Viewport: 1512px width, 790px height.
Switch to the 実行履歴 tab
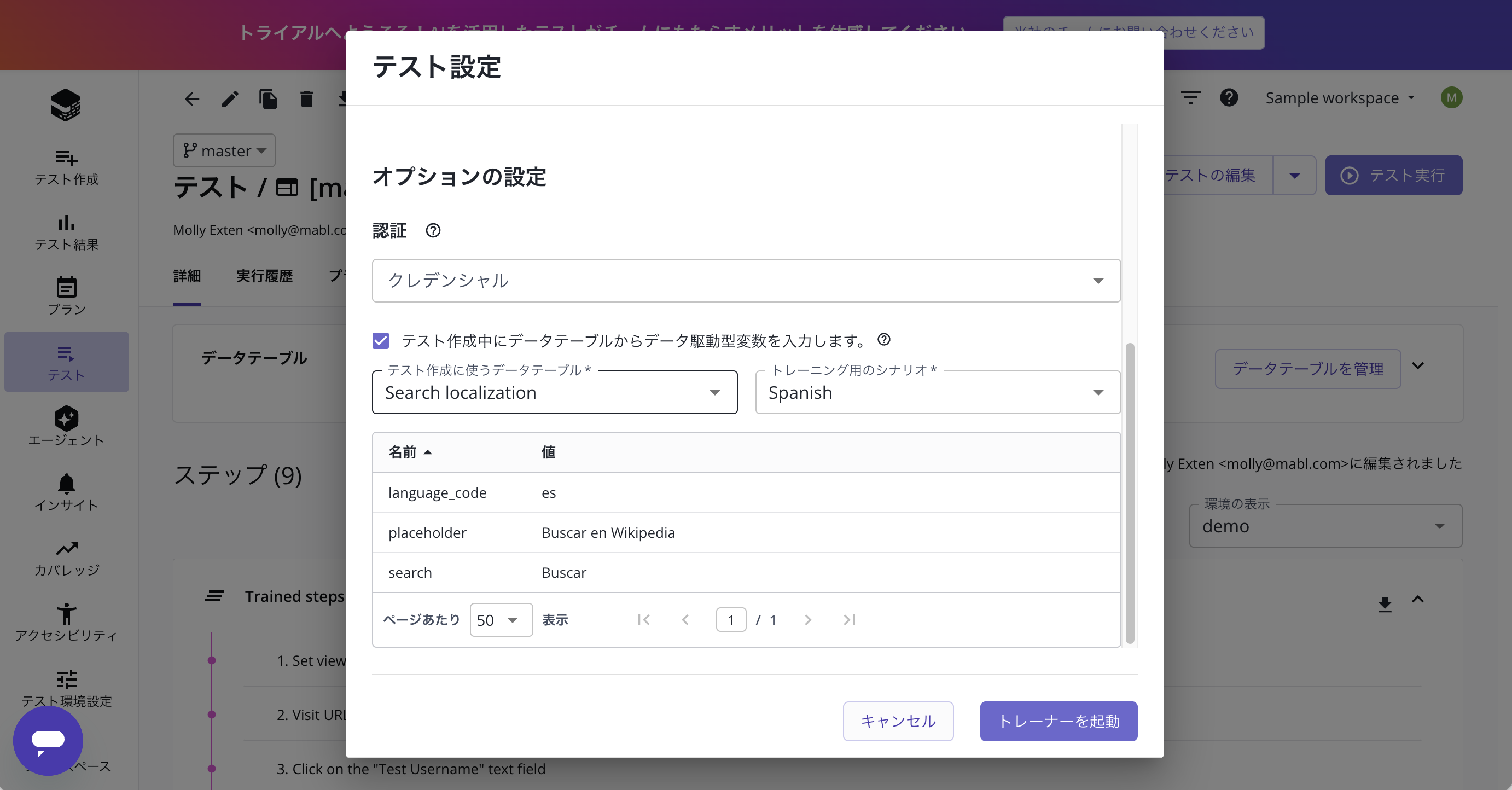pyautogui.click(x=264, y=276)
